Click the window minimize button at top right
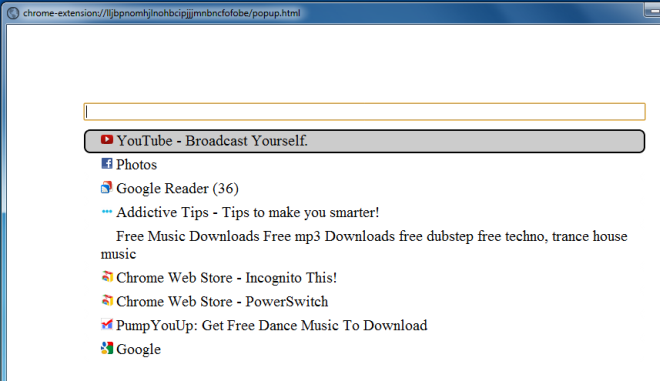 (x=652, y=10)
